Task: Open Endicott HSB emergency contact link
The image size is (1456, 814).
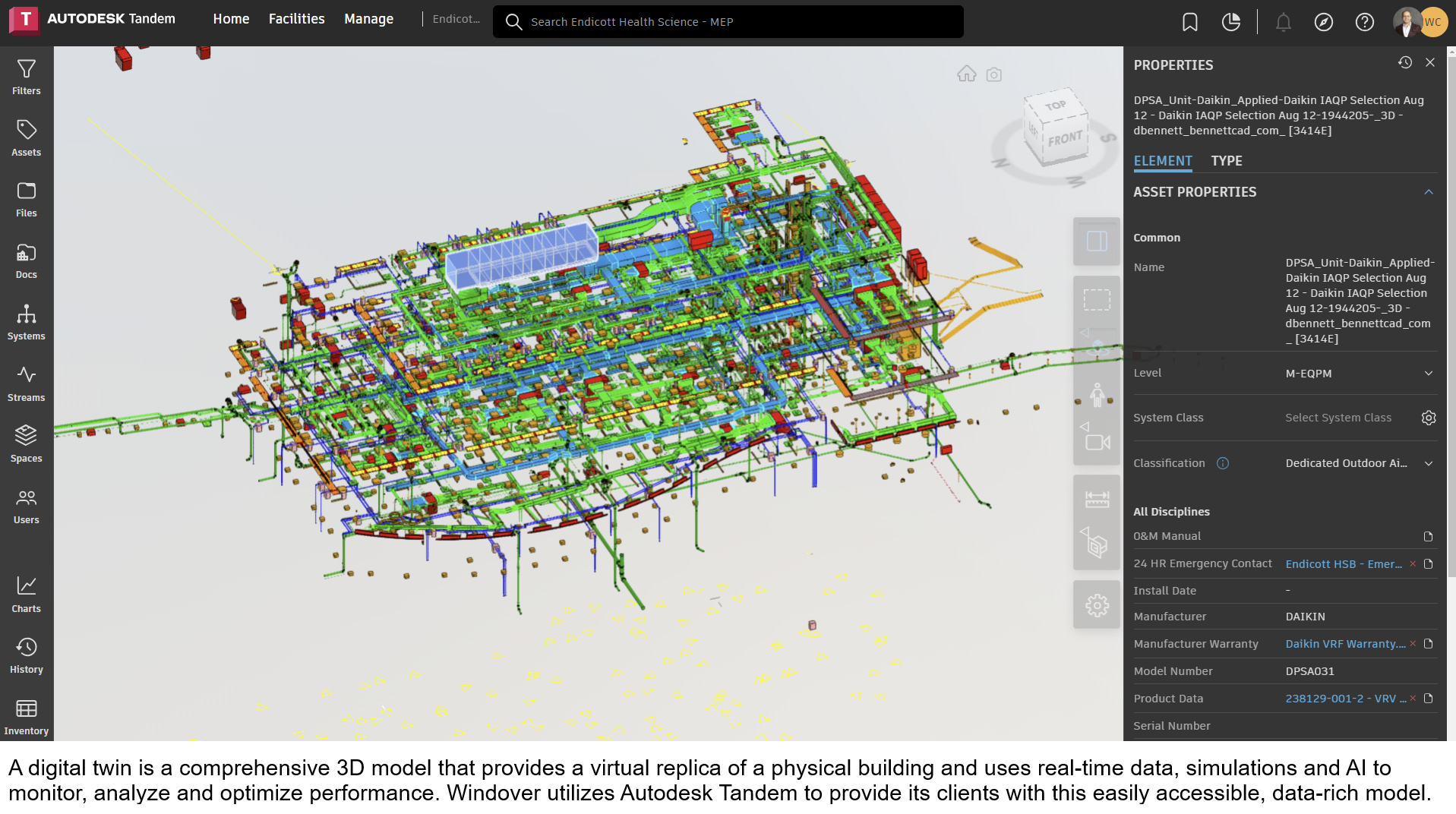Action: point(1343,564)
